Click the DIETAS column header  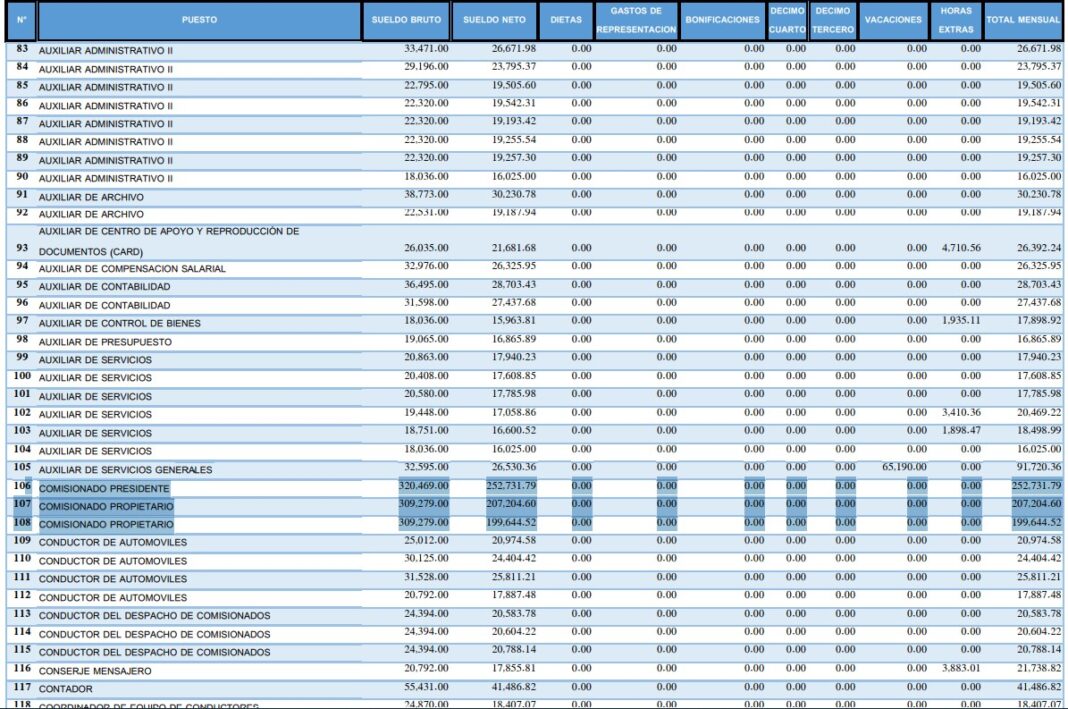[566, 21]
